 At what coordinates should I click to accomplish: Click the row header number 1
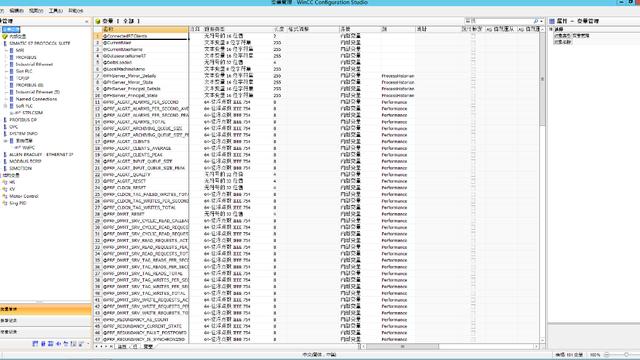pyautogui.click(x=97, y=36)
